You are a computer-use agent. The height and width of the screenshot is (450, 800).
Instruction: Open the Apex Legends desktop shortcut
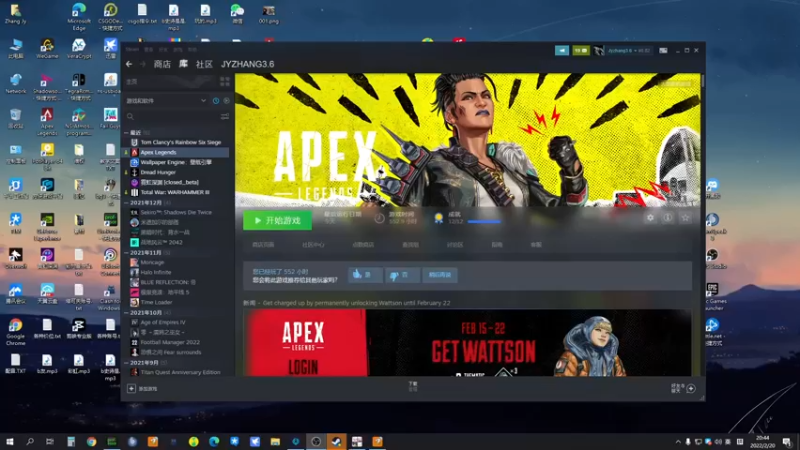[47, 122]
